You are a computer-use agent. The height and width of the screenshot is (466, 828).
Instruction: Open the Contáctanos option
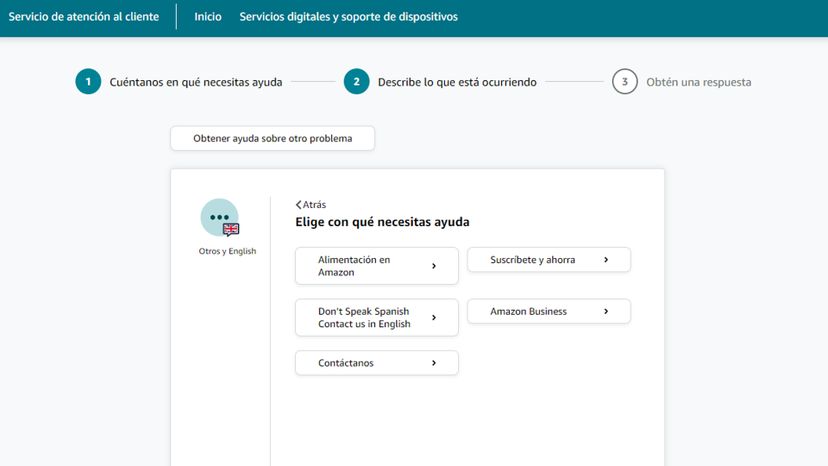click(x=377, y=363)
